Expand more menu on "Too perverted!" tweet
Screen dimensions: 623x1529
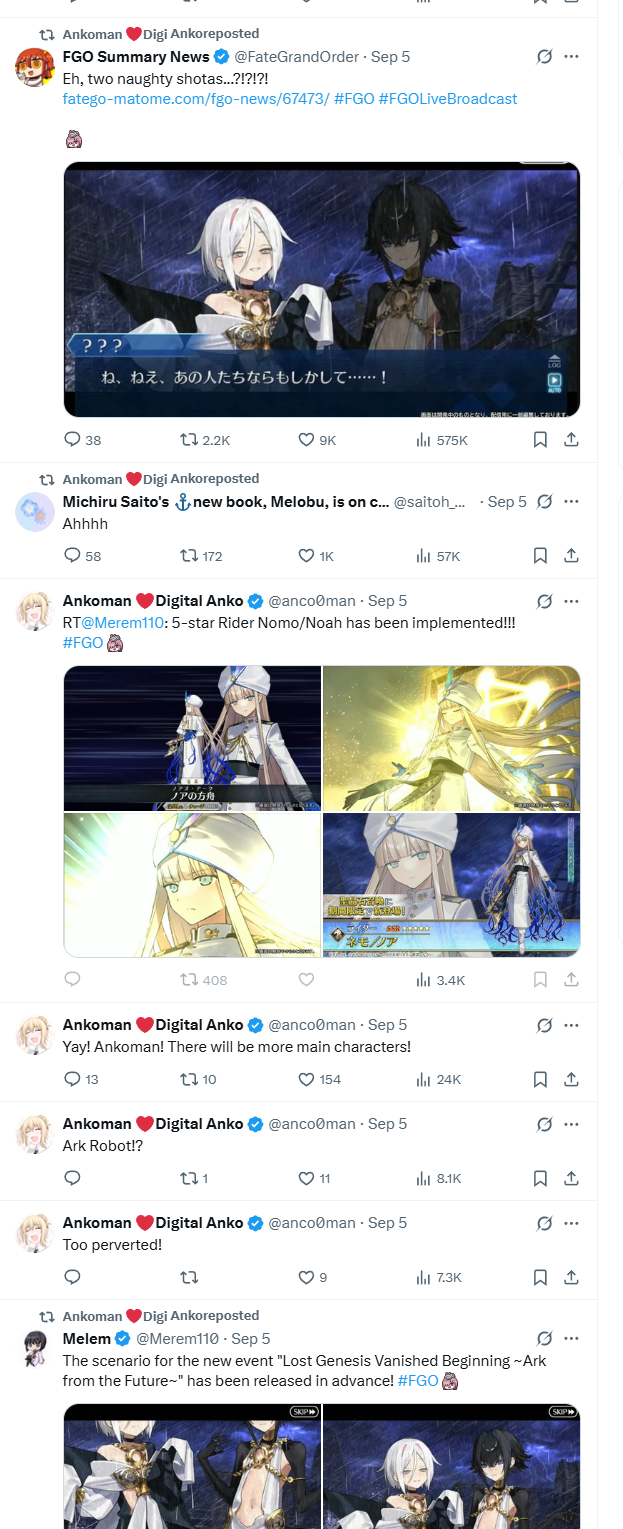pyautogui.click(x=572, y=1223)
